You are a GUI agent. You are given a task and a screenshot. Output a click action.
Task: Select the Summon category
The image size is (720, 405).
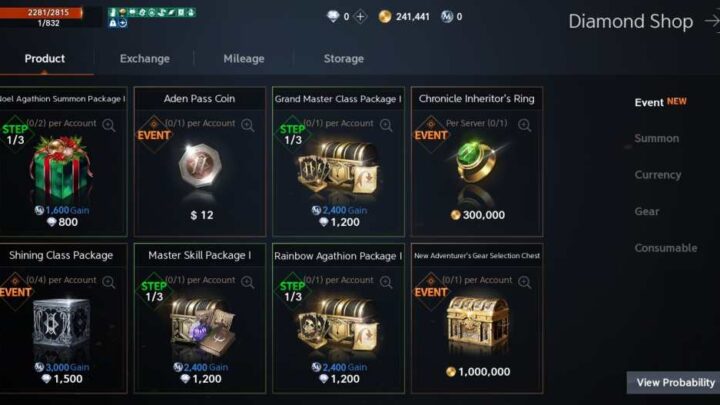click(657, 138)
